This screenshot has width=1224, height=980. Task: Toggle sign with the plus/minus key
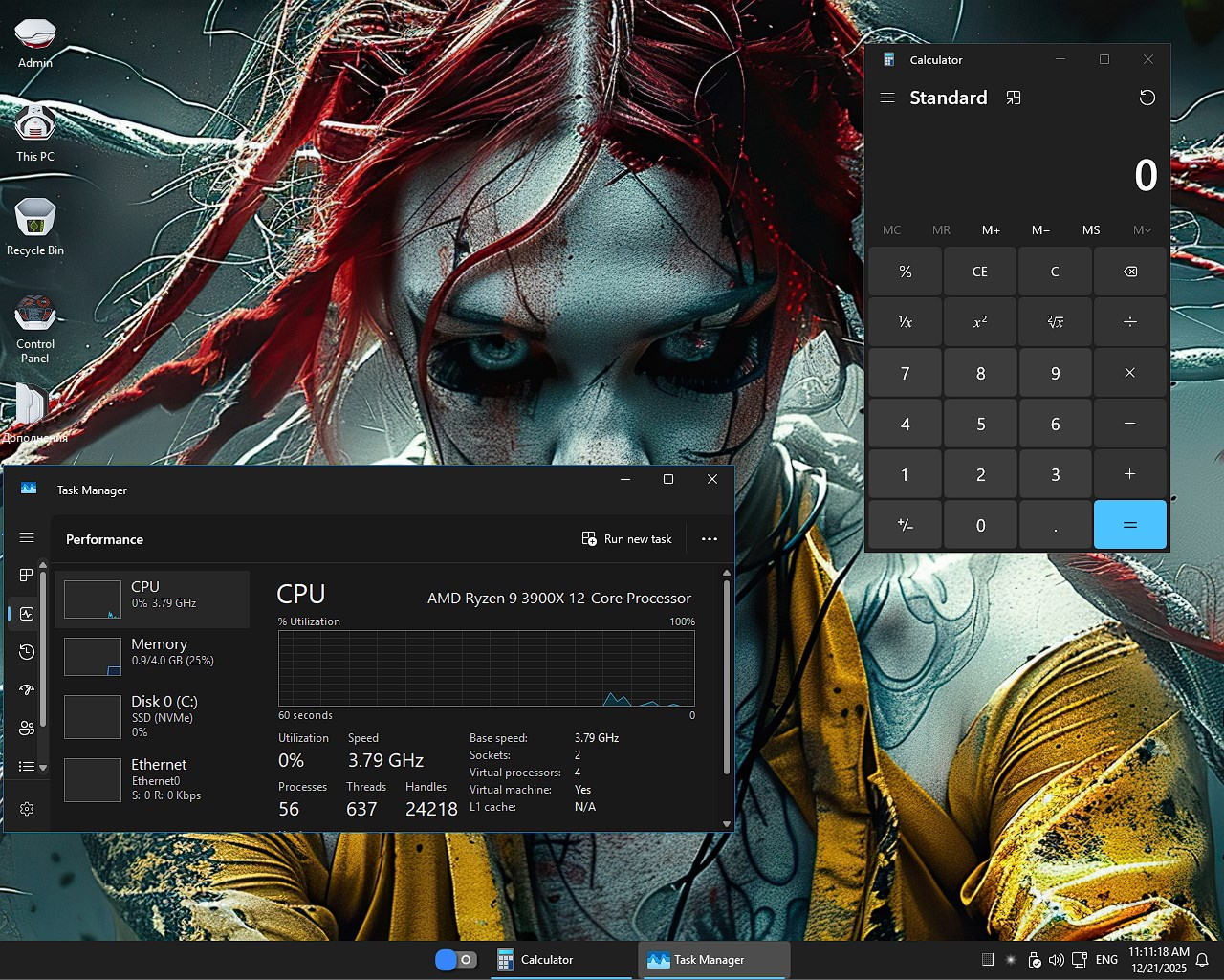tap(905, 525)
